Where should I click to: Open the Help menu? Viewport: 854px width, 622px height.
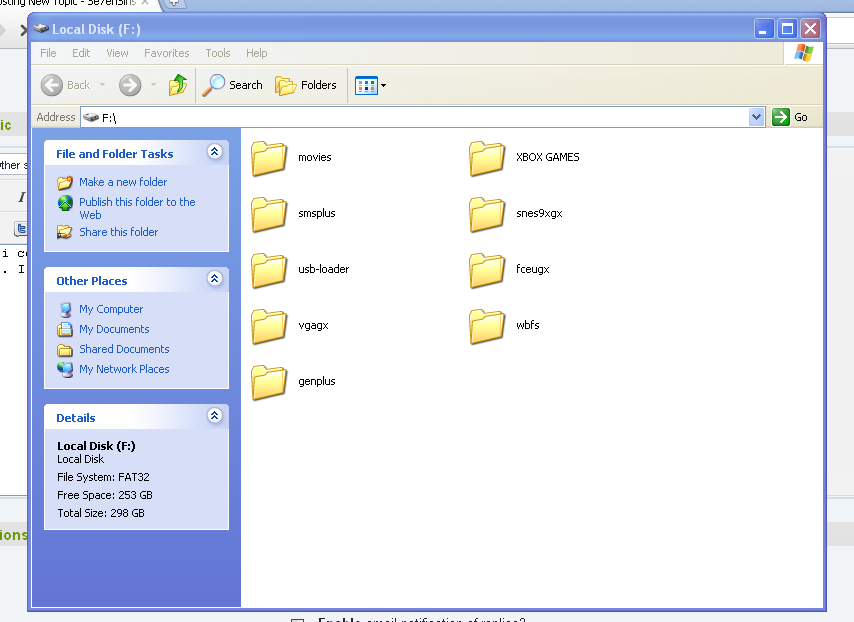(257, 53)
